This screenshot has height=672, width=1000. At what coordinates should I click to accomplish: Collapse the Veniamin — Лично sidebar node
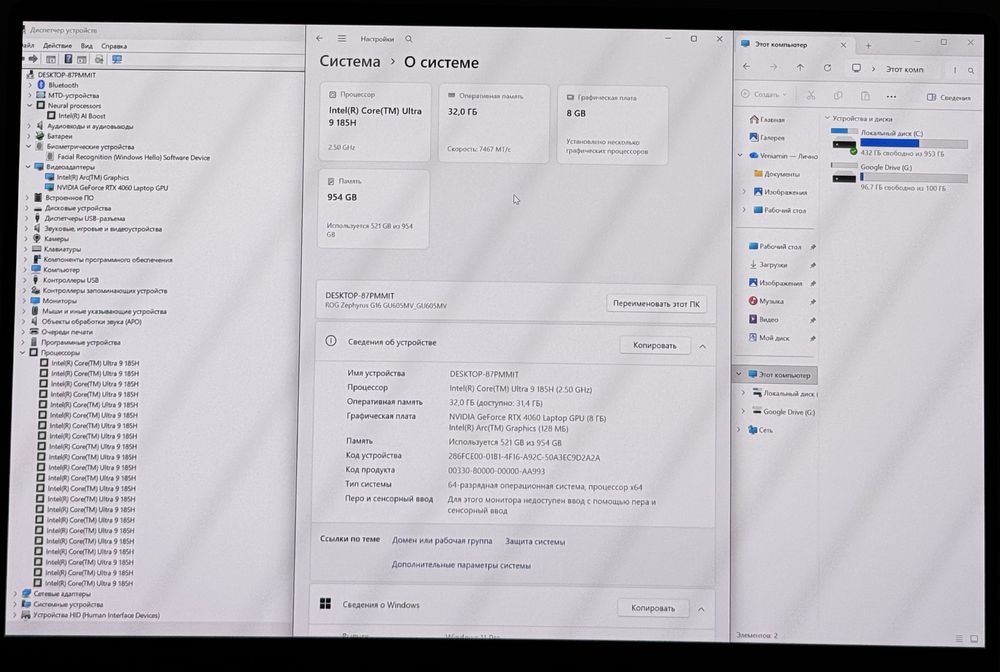click(740, 155)
